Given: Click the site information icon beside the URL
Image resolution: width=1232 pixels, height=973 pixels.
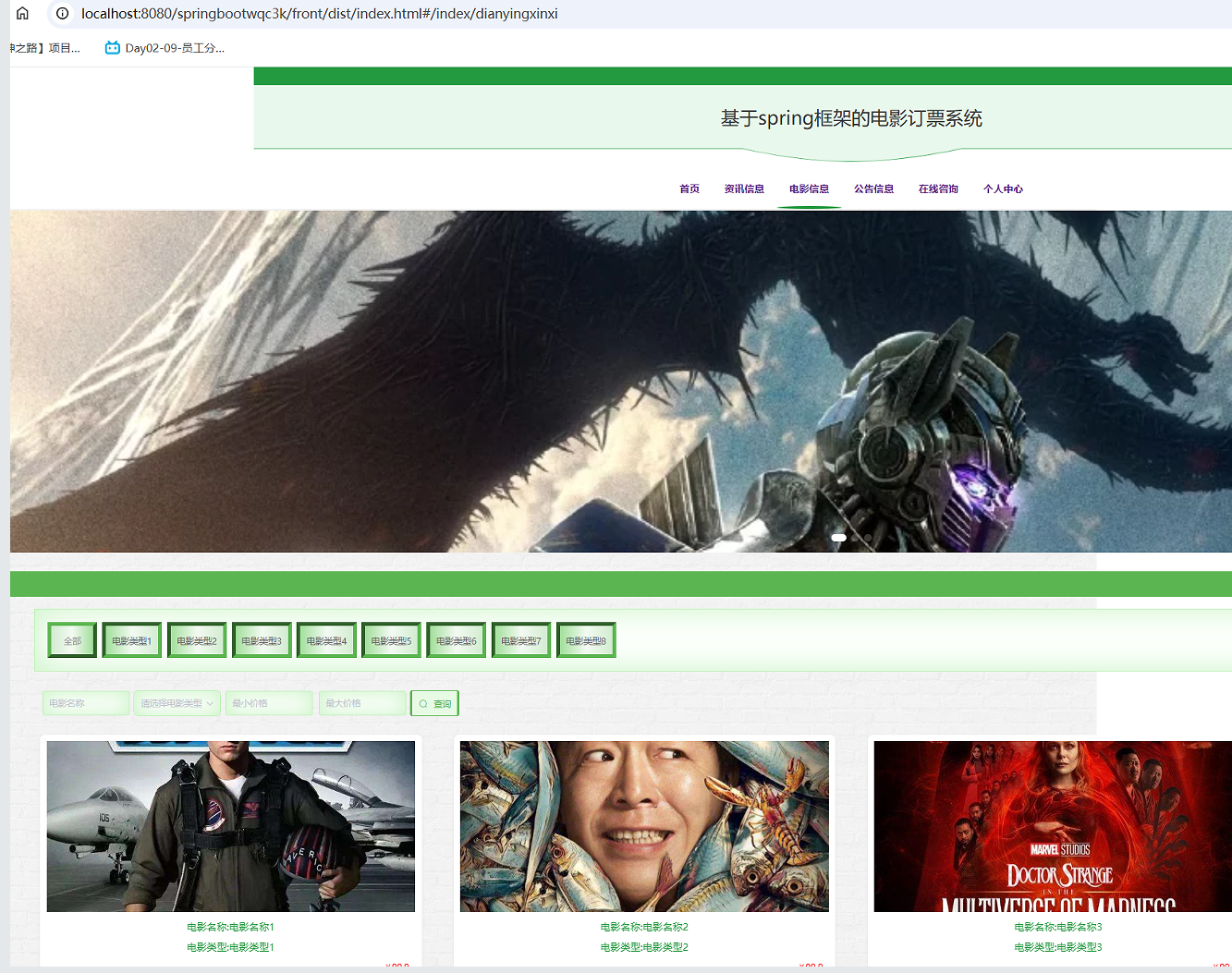Looking at the screenshot, I should [62, 14].
